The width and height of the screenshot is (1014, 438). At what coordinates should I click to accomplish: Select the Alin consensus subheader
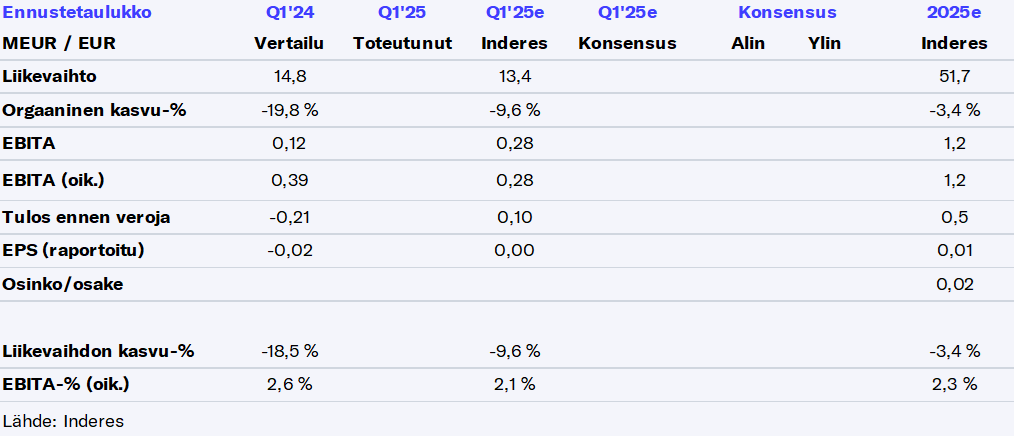[748, 43]
